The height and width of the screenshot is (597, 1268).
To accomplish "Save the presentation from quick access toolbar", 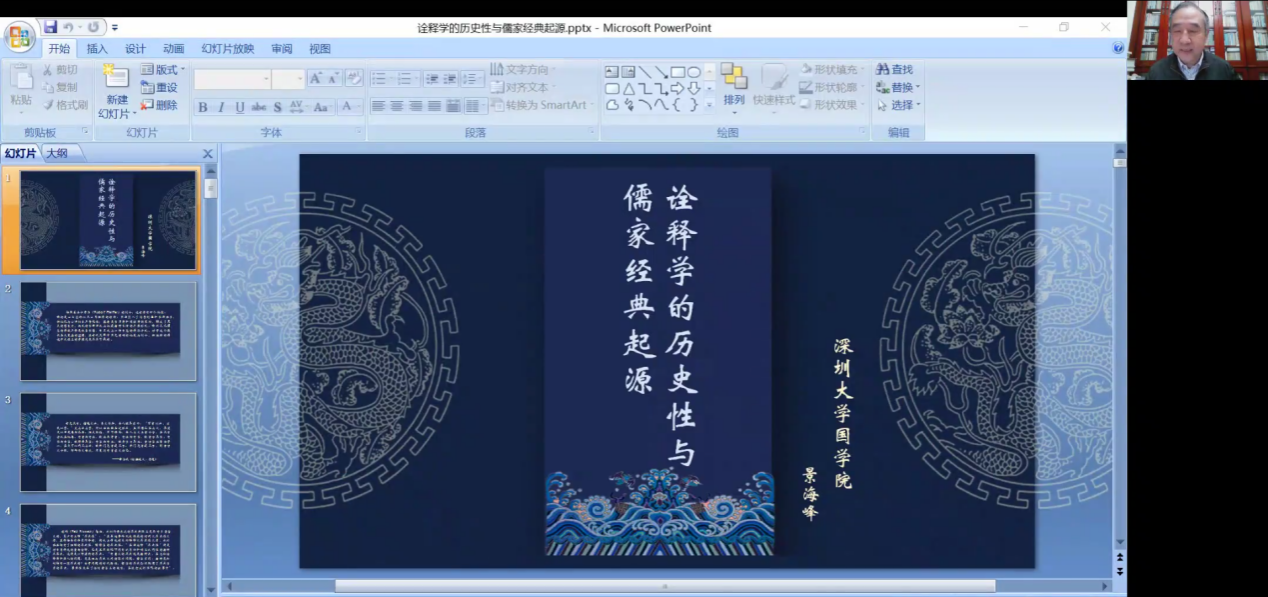I will (50, 27).
